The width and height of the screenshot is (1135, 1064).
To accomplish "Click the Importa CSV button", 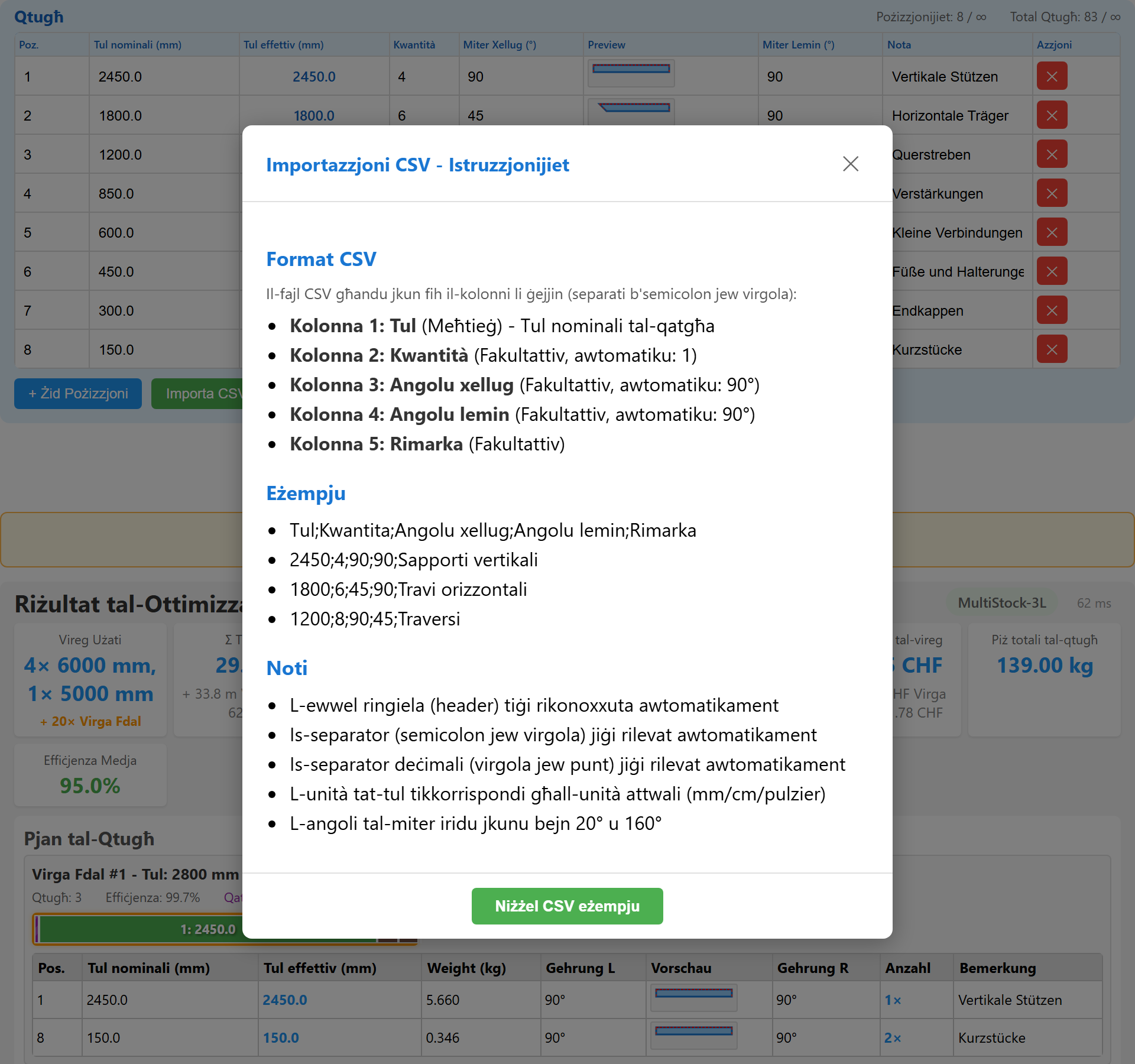I will pyautogui.click(x=197, y=394).
